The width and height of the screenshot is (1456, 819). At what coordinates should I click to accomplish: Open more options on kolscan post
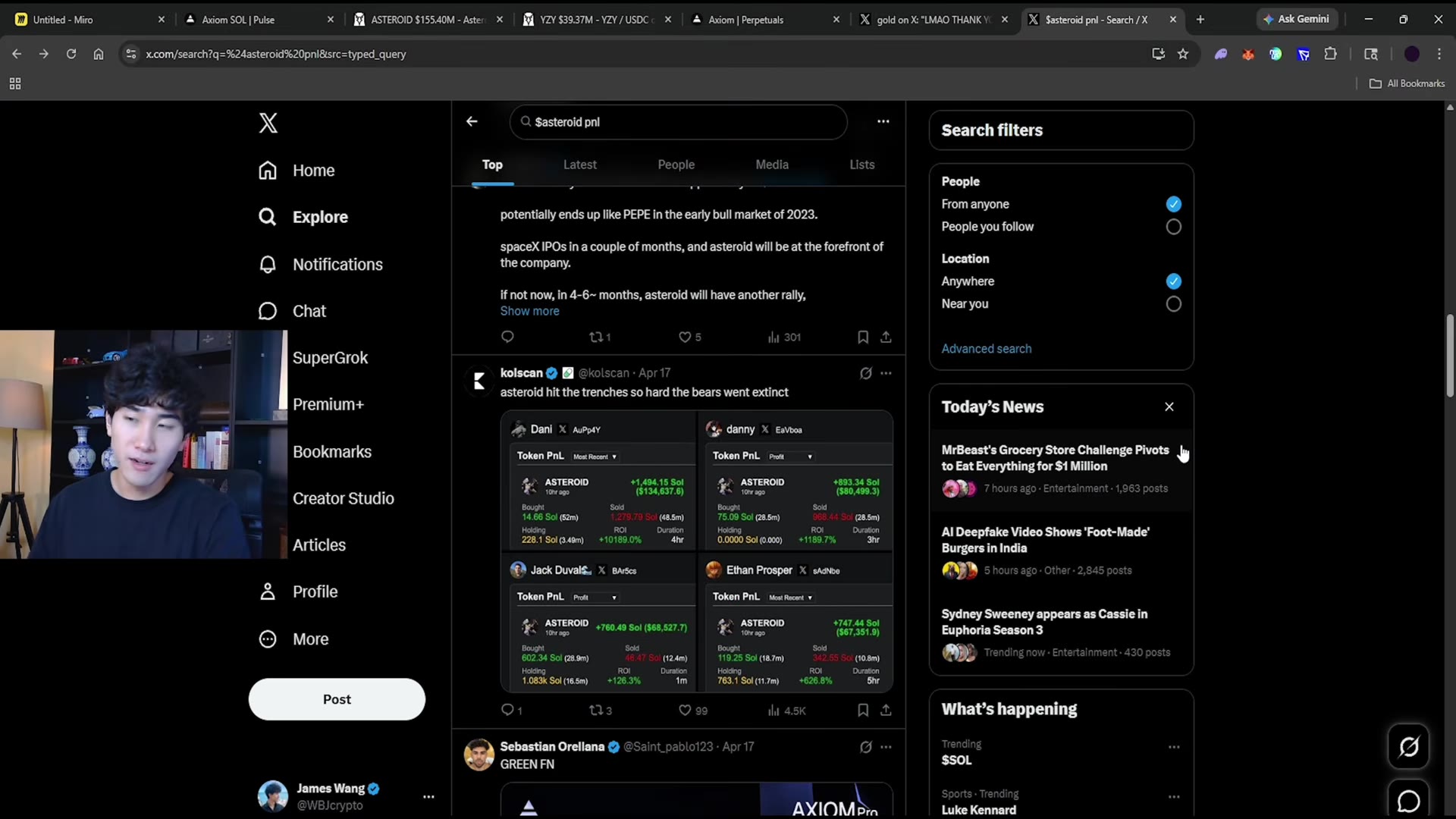click(x=886, y=373)
